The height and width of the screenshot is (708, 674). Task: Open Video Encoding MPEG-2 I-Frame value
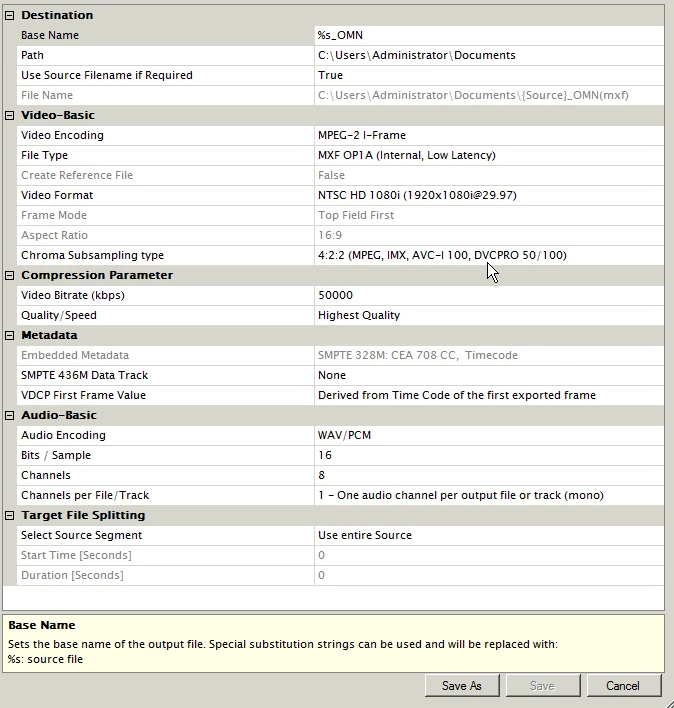(x=489, y=135)
